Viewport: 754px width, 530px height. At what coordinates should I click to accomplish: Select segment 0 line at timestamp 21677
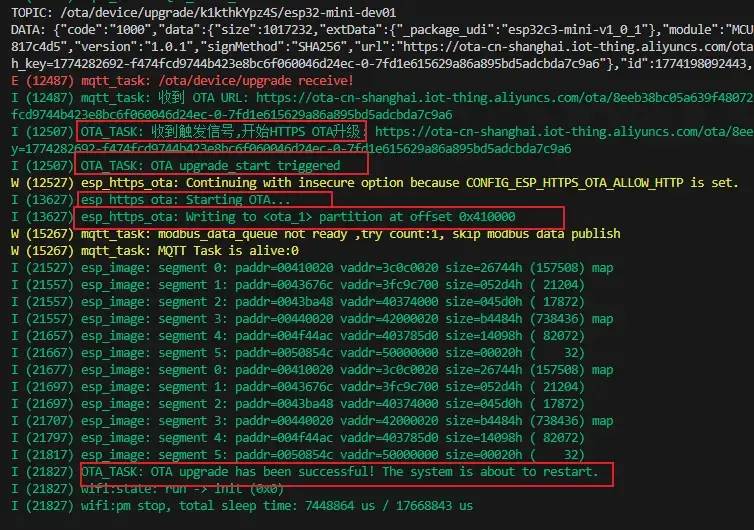[330, 370]
